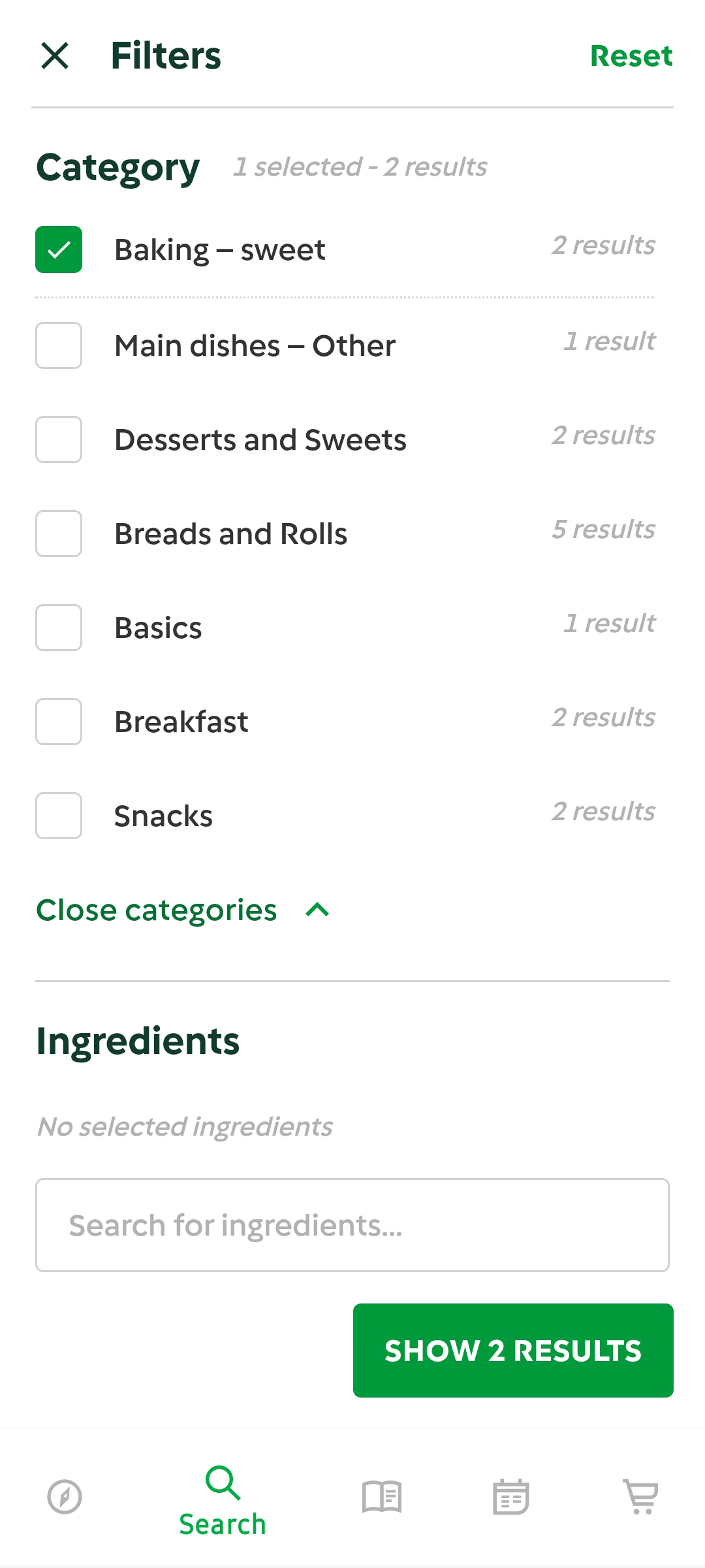Check the Main dishes – Other checkbox
The height and width of the screenshot is (1568, 705).
click(59, 345)
